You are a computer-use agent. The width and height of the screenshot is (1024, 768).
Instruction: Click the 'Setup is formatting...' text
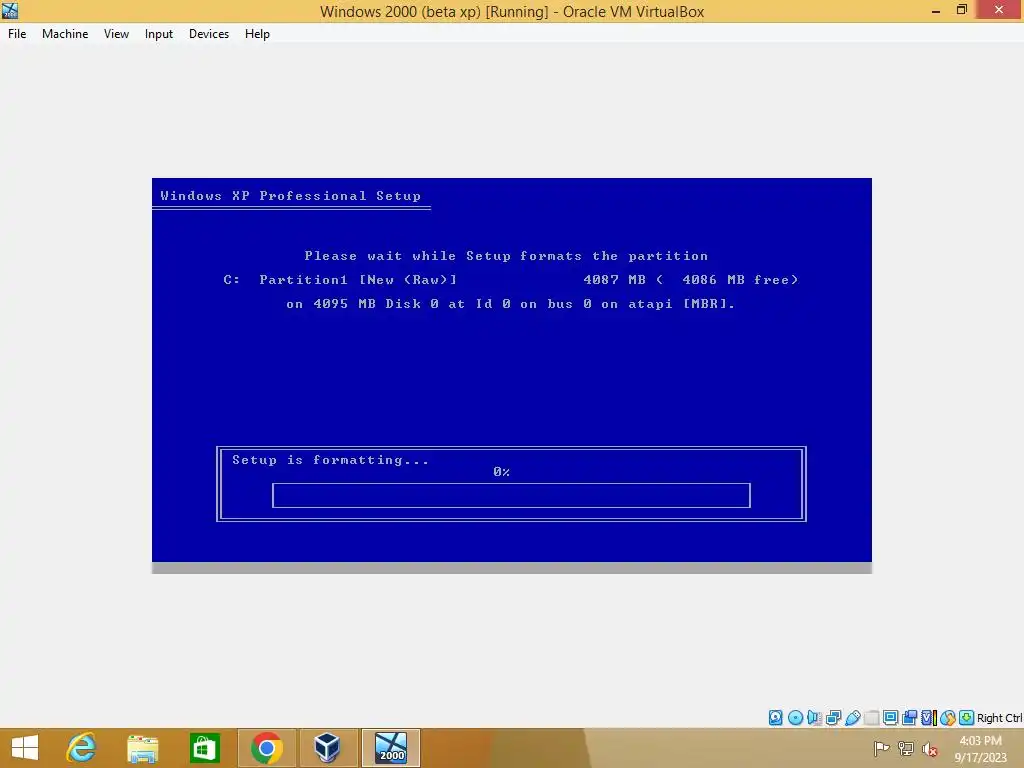click(x=330, y=460)
